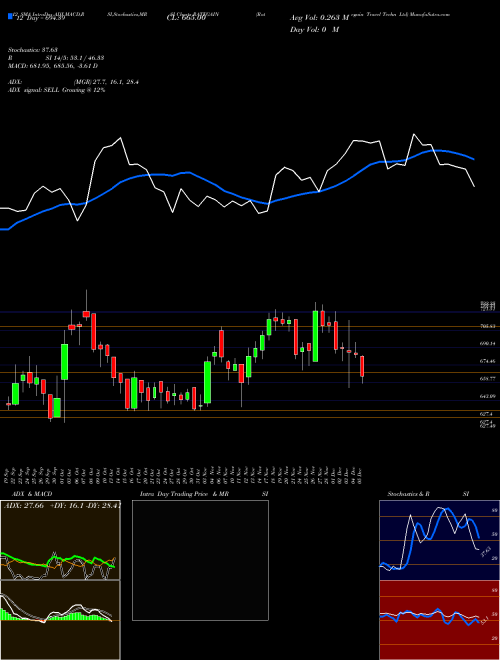
Task: Click the MACD histogram mini chart
Action: [x=60, y=620]
